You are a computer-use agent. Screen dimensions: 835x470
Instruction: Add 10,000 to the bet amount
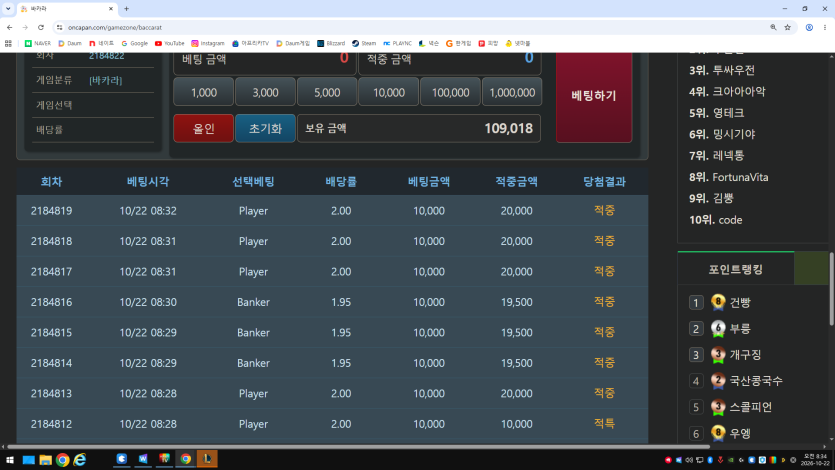click(389, 92)
